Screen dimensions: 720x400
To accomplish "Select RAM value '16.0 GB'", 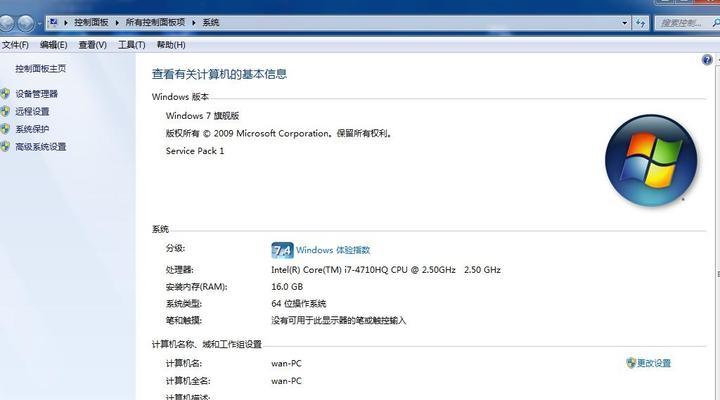I will 287,287.
